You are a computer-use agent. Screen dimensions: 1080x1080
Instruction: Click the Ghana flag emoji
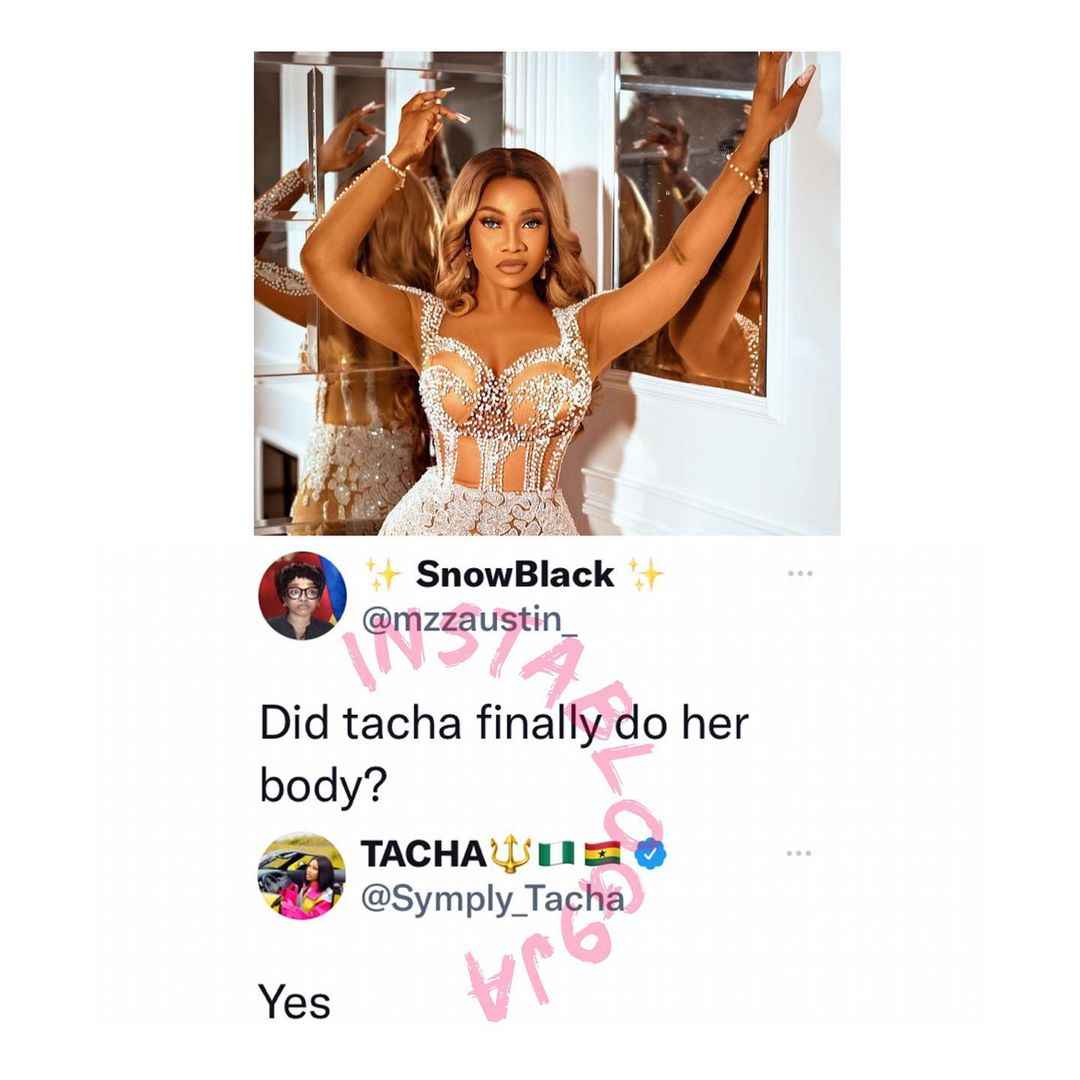602,854
